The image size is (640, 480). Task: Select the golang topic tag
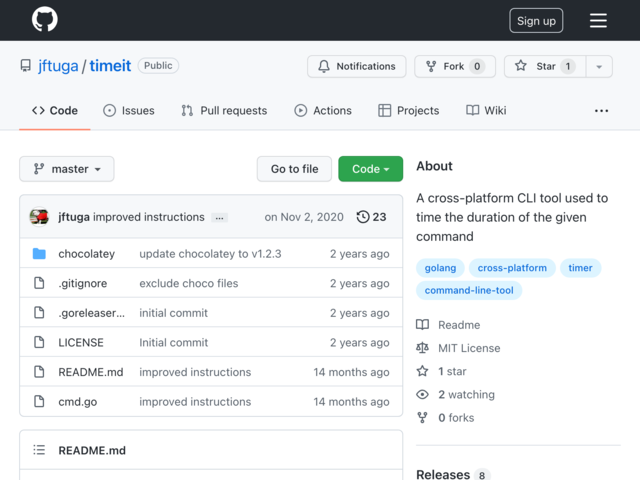[440, 268]
